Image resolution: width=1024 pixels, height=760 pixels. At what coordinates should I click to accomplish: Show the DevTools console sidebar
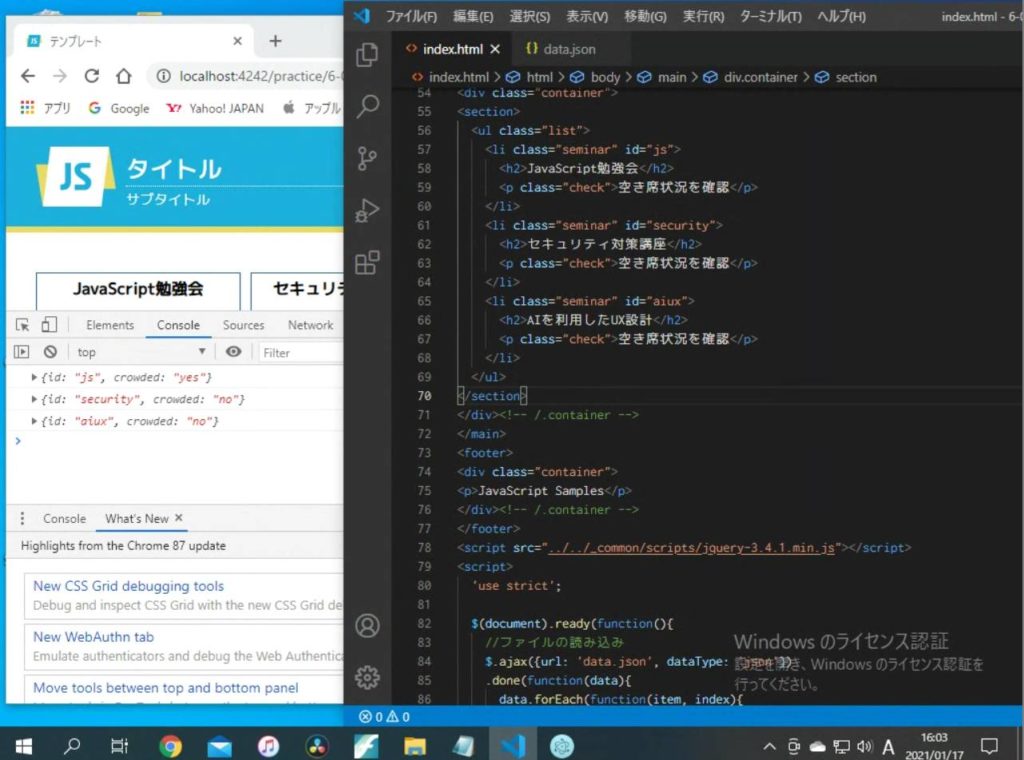(22, 352)
